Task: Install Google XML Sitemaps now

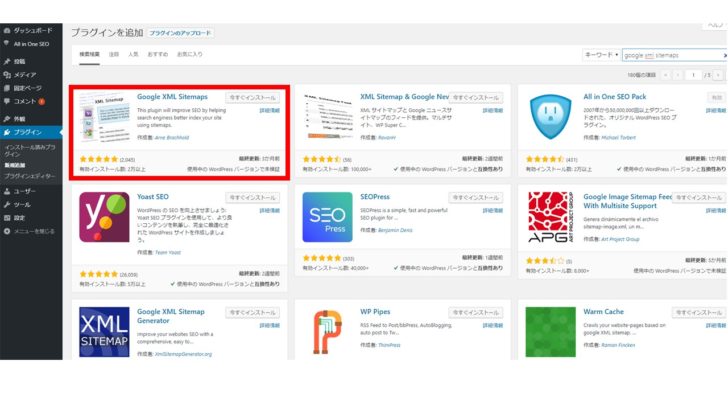Action: [253, 98]
